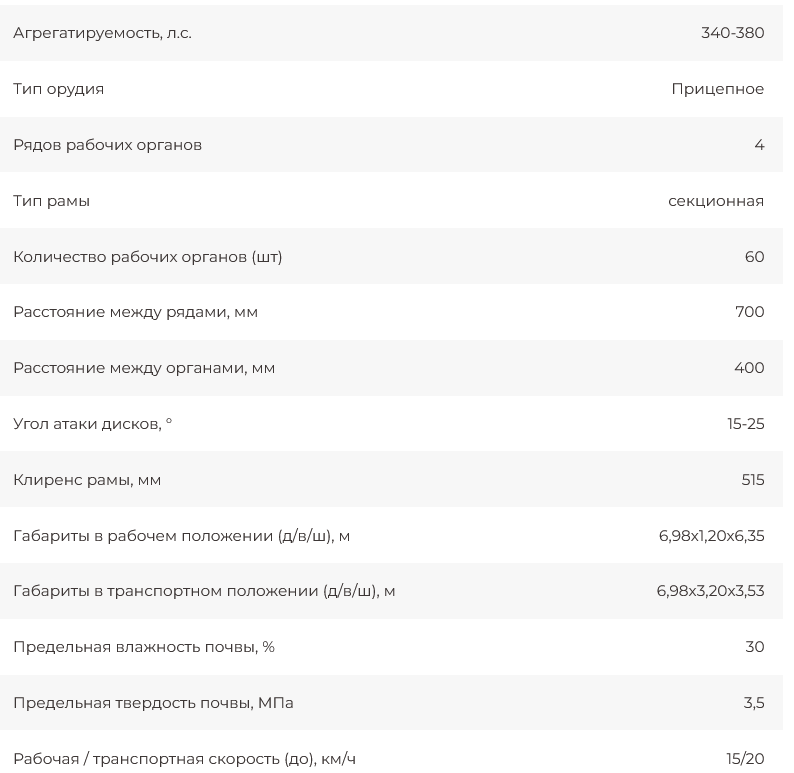
Task: Click the 15-25 disc angle value
Action: coord(745,424)
